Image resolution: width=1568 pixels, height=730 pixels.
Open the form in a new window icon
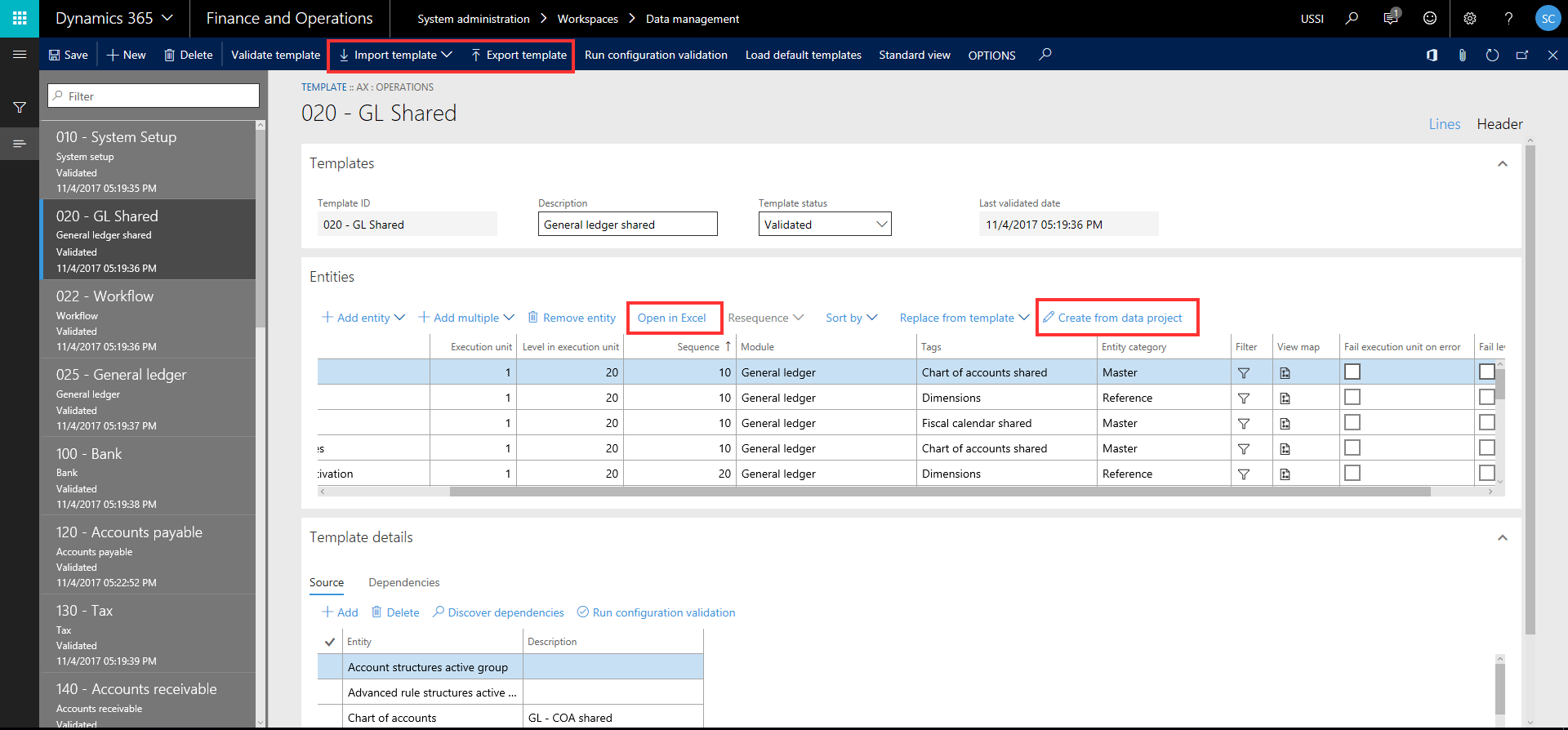(x=1522, y=55)
